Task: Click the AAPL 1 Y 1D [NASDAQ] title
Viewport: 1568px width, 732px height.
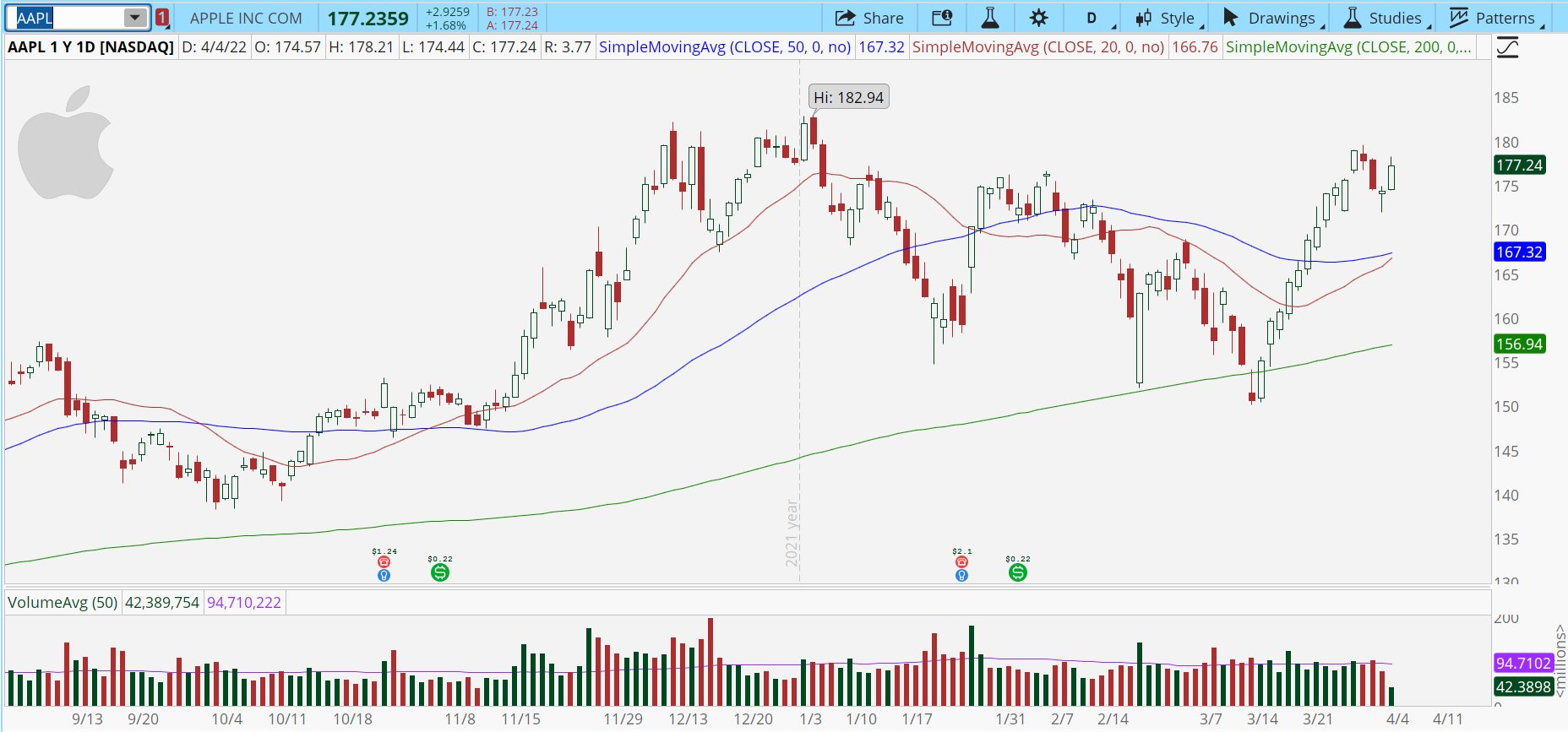Action: coord(90,47)
